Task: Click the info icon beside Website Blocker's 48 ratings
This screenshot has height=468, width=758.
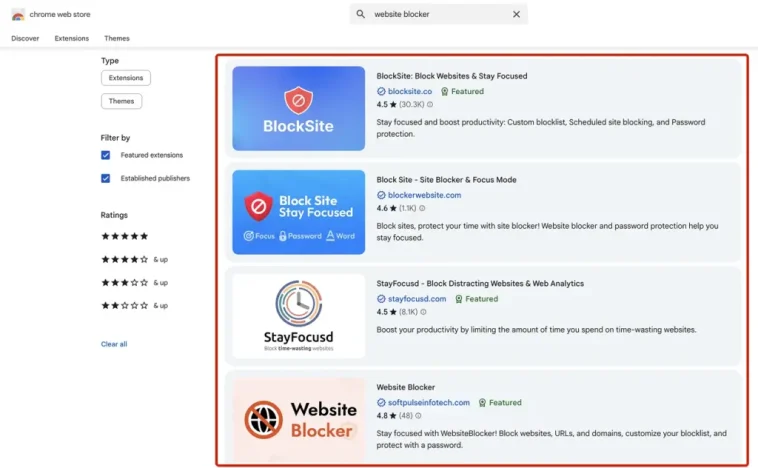Action: [x=417, y=416]
